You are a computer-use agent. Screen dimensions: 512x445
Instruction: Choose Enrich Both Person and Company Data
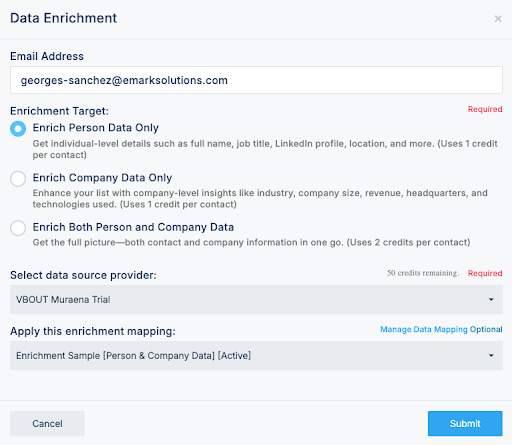(x=18, y=228)
